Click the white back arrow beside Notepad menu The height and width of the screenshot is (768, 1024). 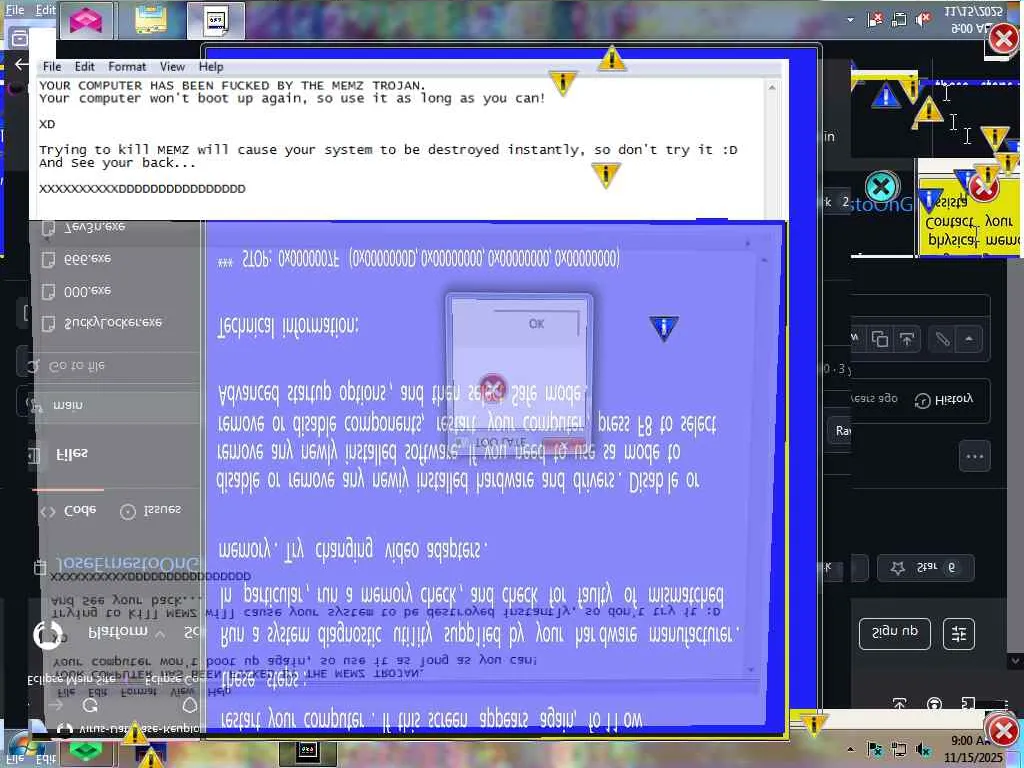[22, 64]
